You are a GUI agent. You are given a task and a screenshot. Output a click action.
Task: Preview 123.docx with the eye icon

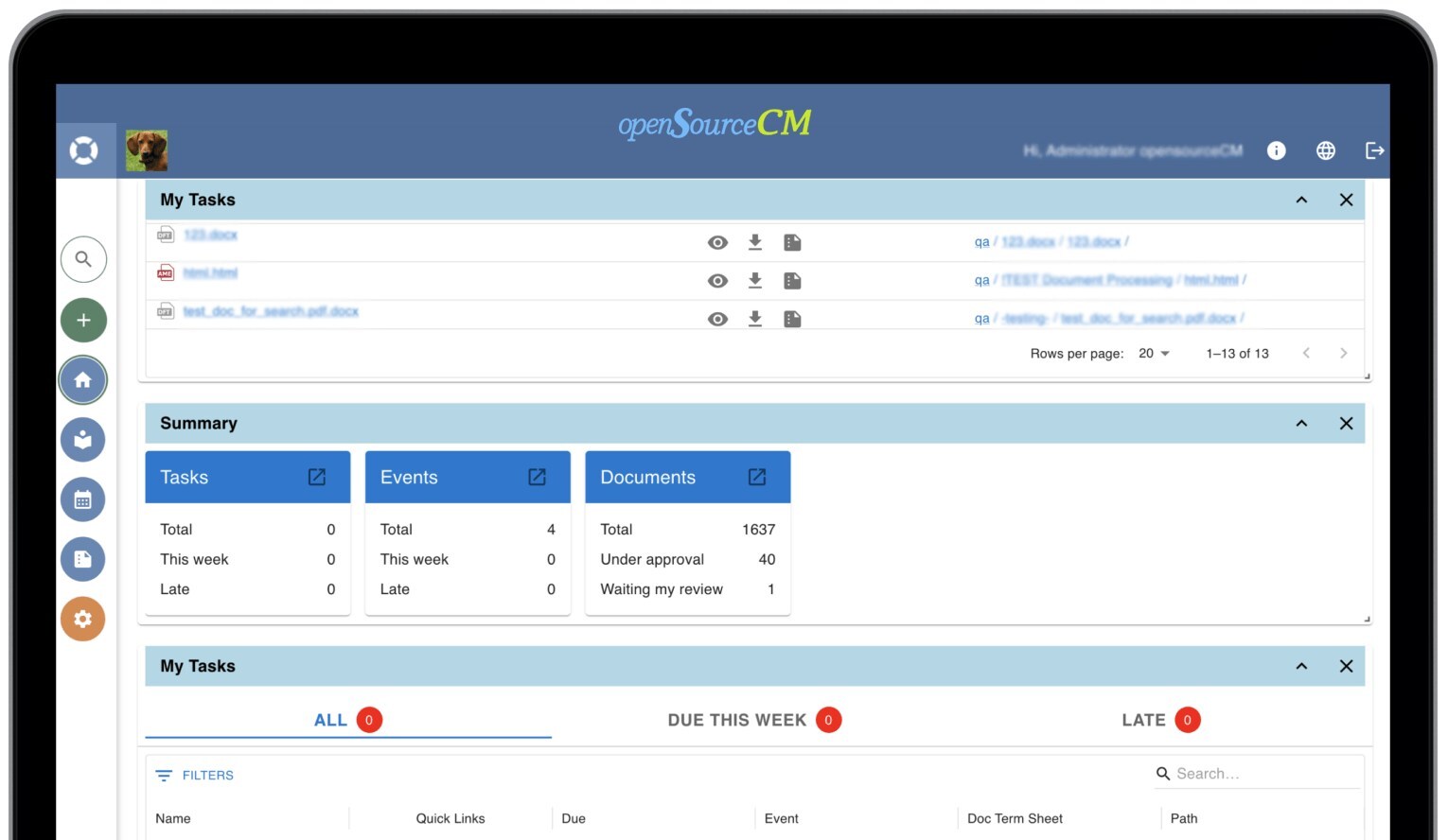pos(718,243)
